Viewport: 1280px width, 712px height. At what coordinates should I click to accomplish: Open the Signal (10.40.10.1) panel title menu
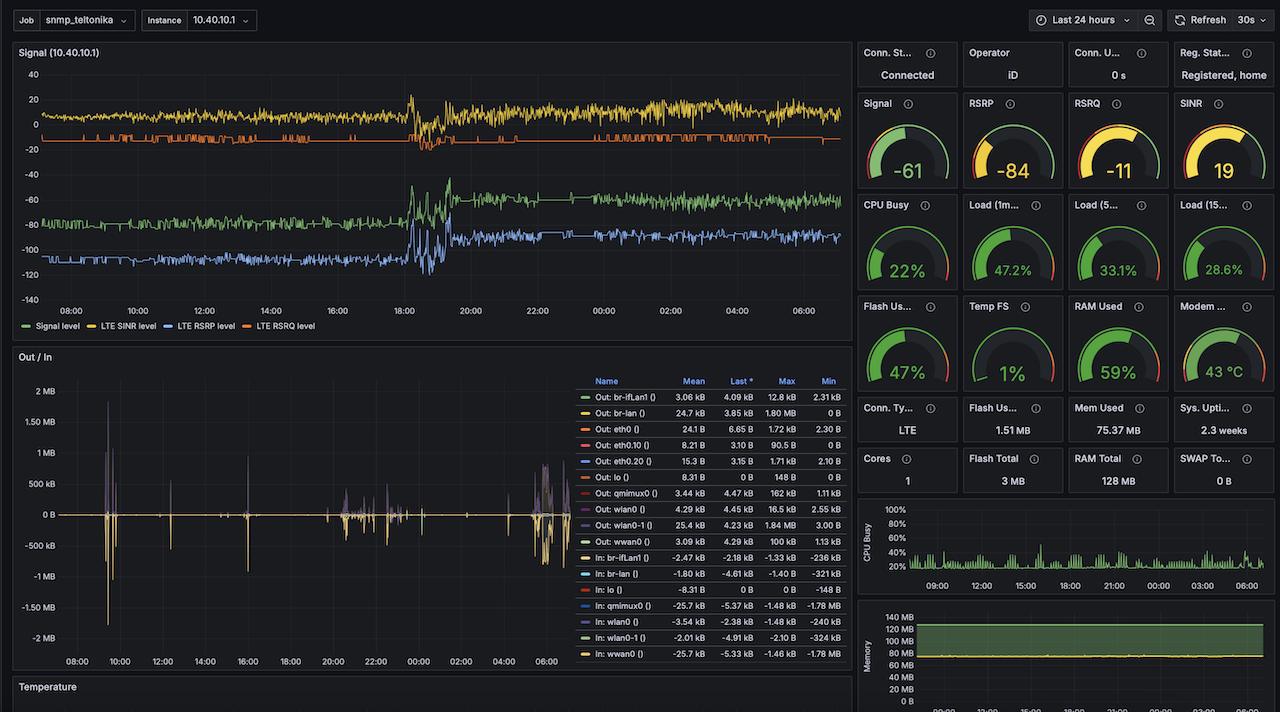60,53
